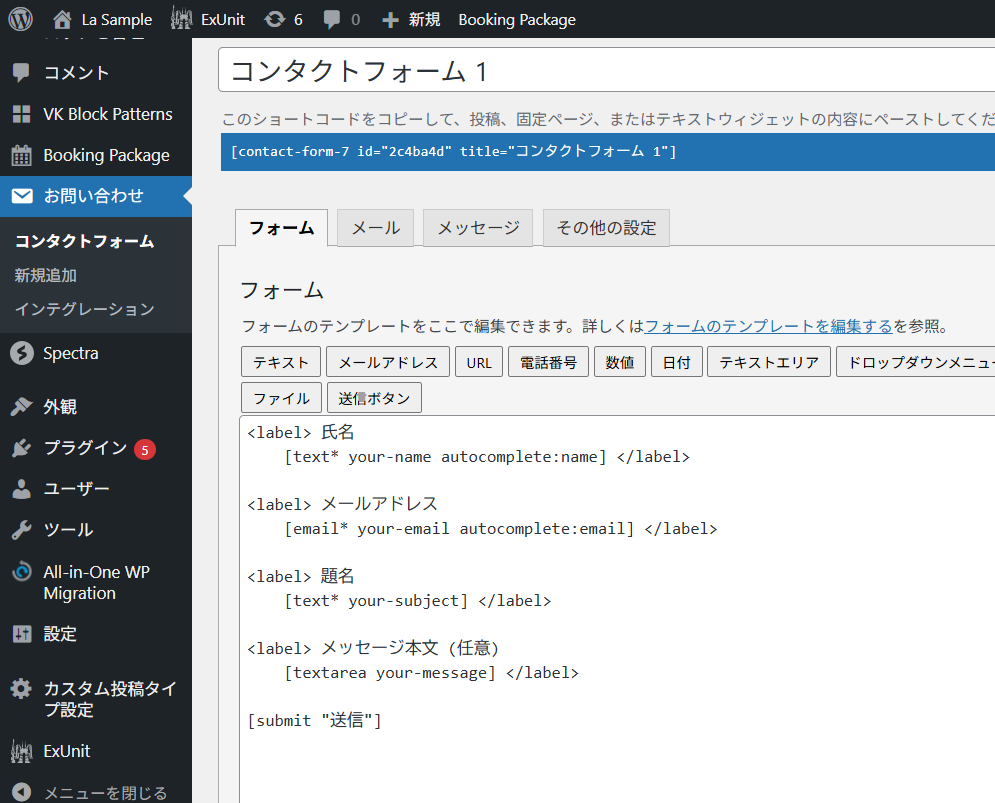Insert a 送信ボタン tag
This screenshot has height=803, width=995.
(374, 398)
